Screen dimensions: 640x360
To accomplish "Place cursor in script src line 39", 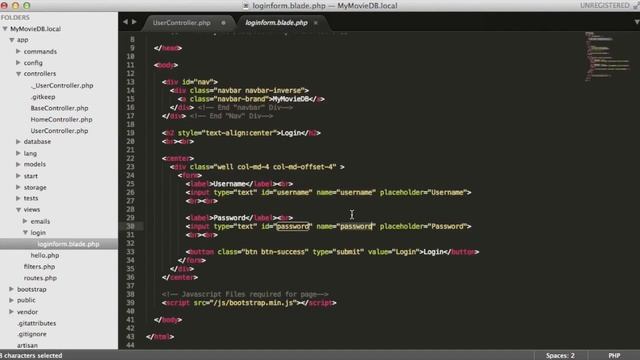I will [249, 303].
